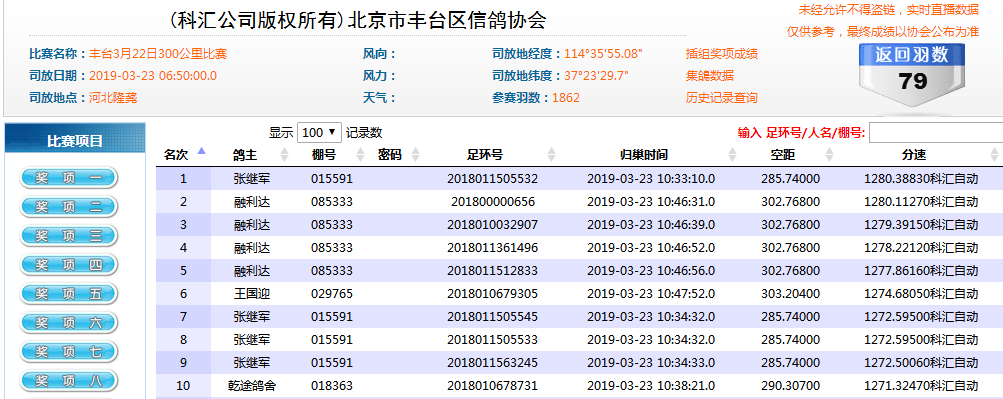This screenshot has width=1003, height=399.
Task: Select ring number 2018011361496
Action: (x=493, y=248)
